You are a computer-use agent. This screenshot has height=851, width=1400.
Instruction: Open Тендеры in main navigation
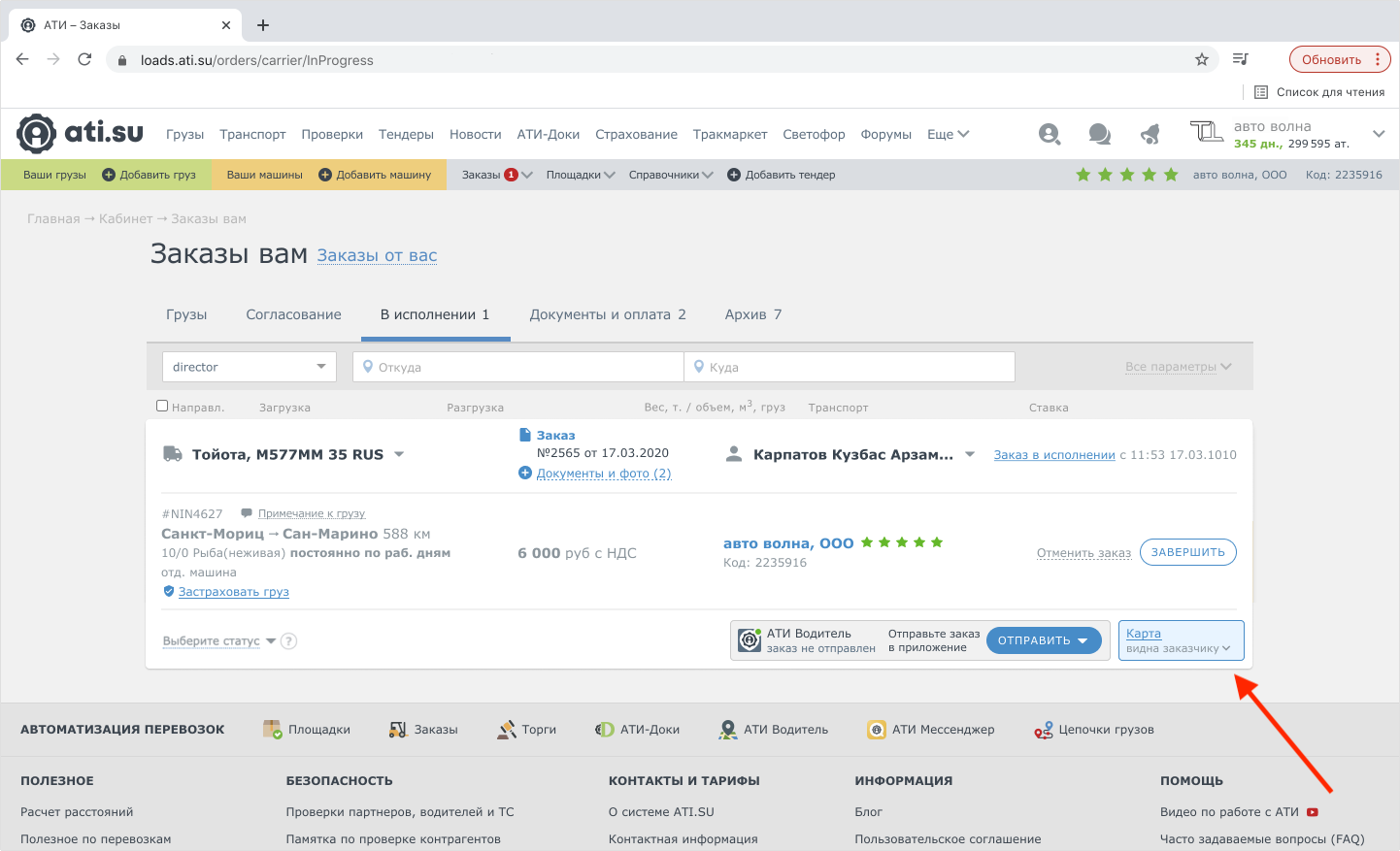(x=406, y=134)
